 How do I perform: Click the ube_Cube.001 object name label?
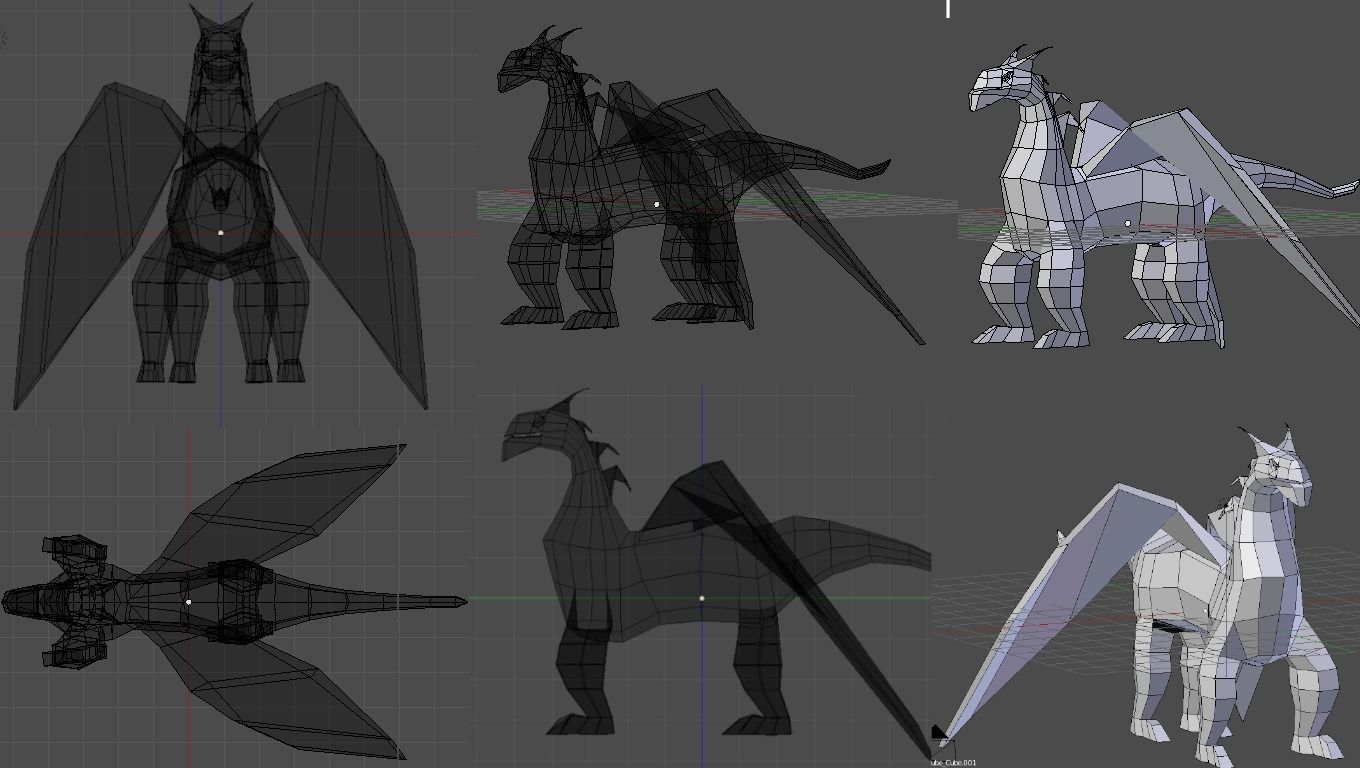[953, 763]
